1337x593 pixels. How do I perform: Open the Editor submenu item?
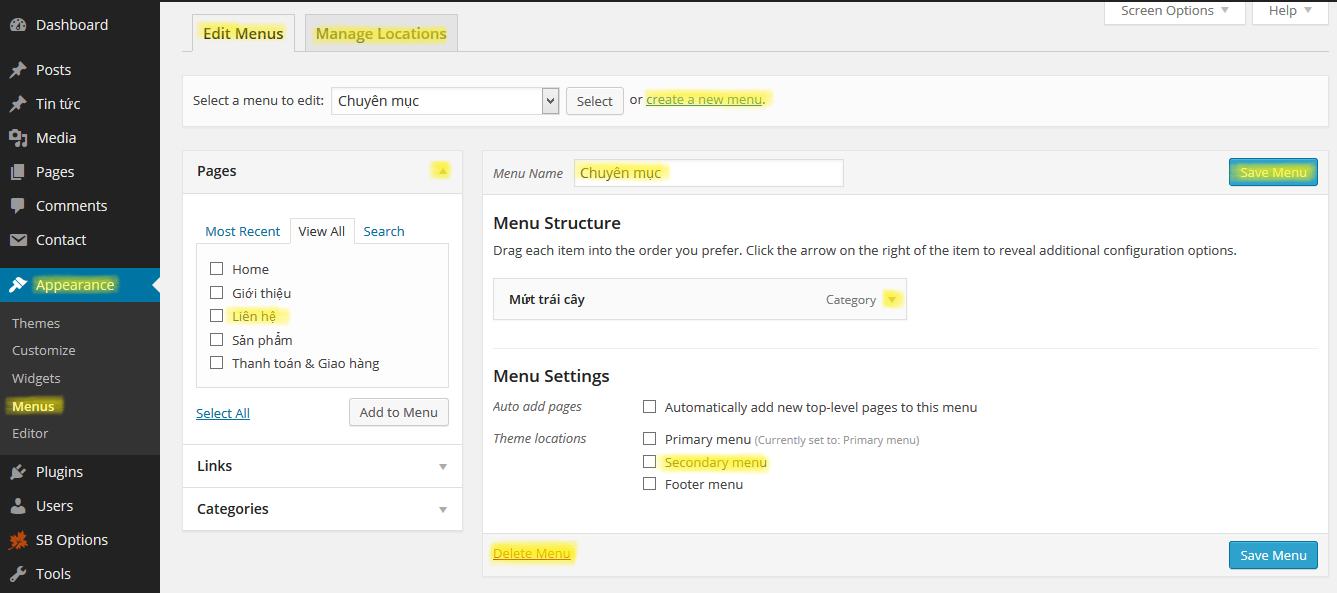tap(30, 433)
